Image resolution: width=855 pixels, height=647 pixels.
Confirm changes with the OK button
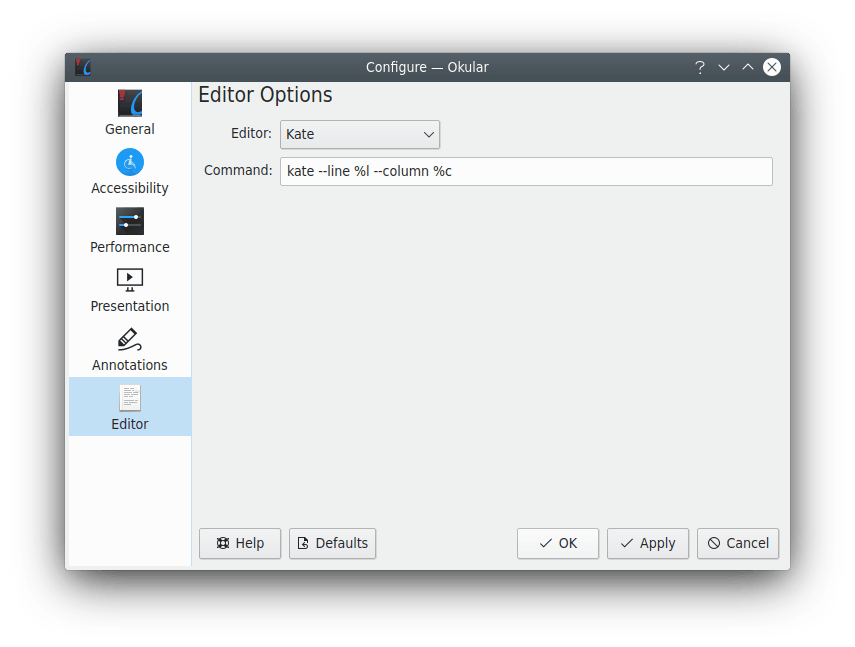[558, 543]
